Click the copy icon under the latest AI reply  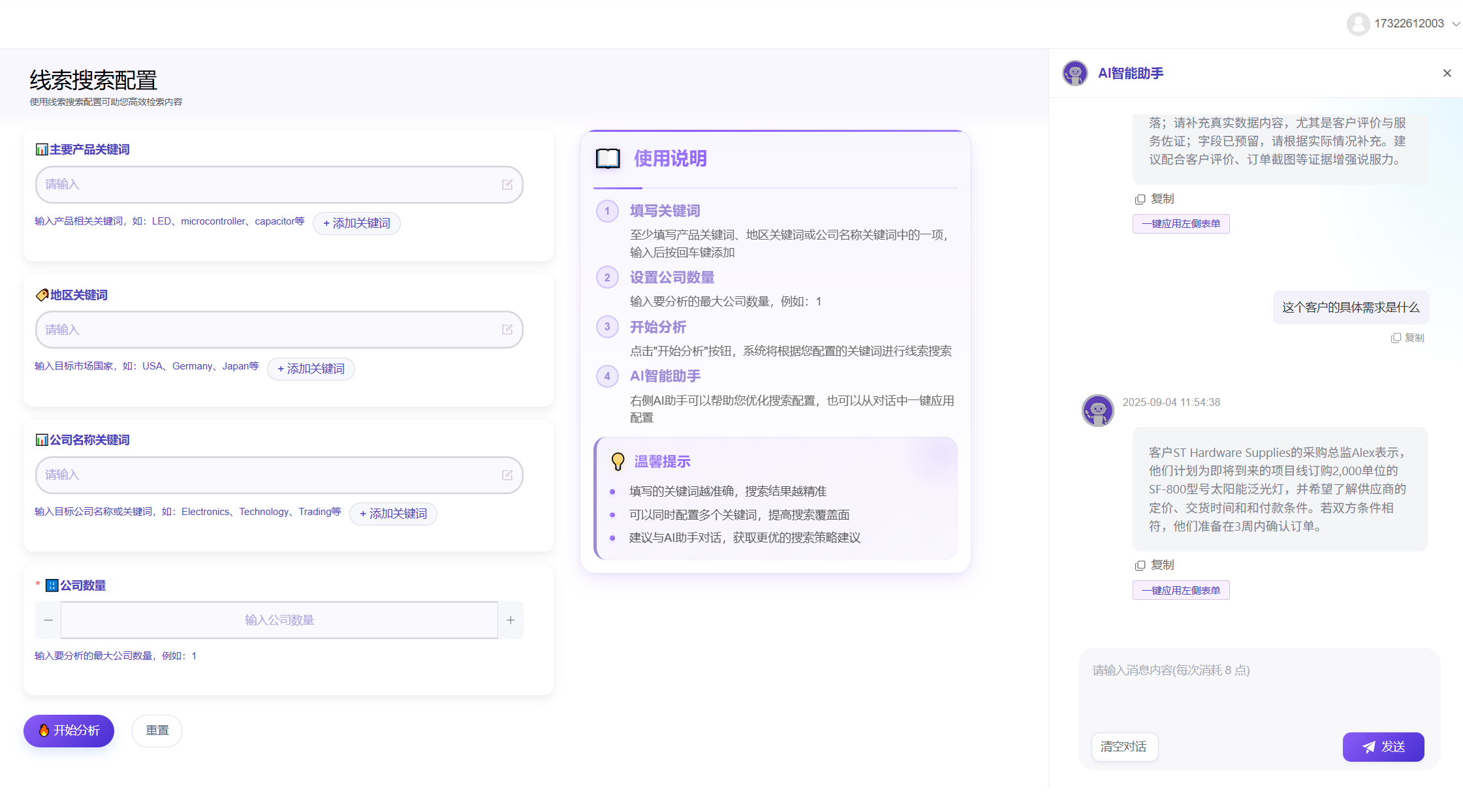[x=1141, y=565]
